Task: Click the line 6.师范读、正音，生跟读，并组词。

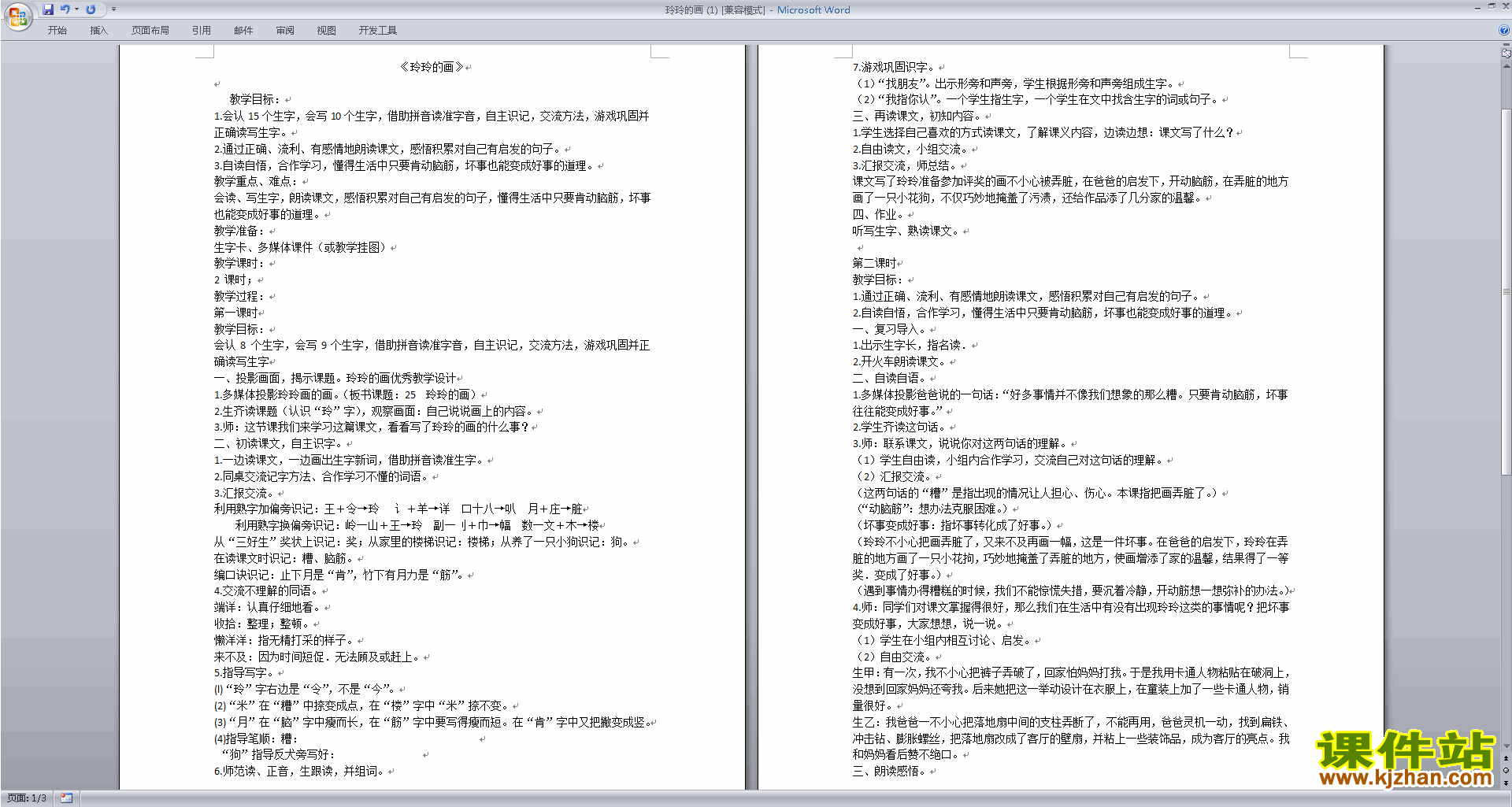Action: point(300,771)
